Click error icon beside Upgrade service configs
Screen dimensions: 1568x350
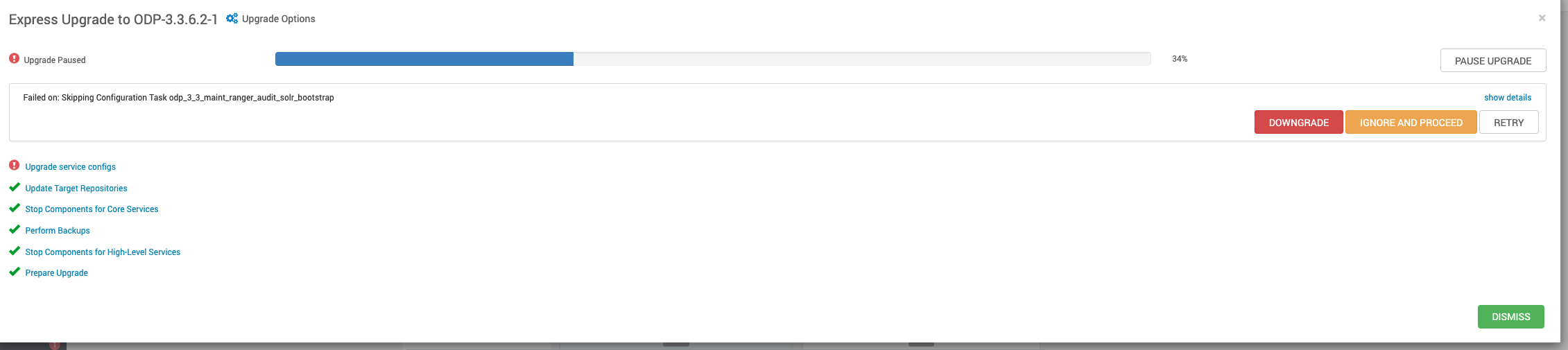14,166
